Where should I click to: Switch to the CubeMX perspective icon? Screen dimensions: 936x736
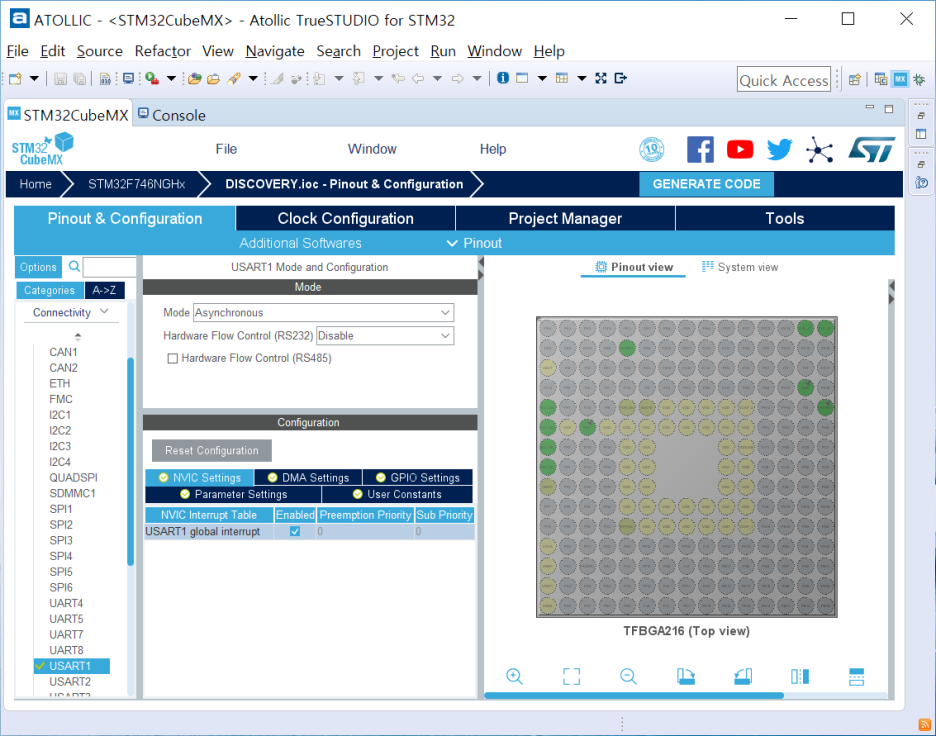click(900, 79)
